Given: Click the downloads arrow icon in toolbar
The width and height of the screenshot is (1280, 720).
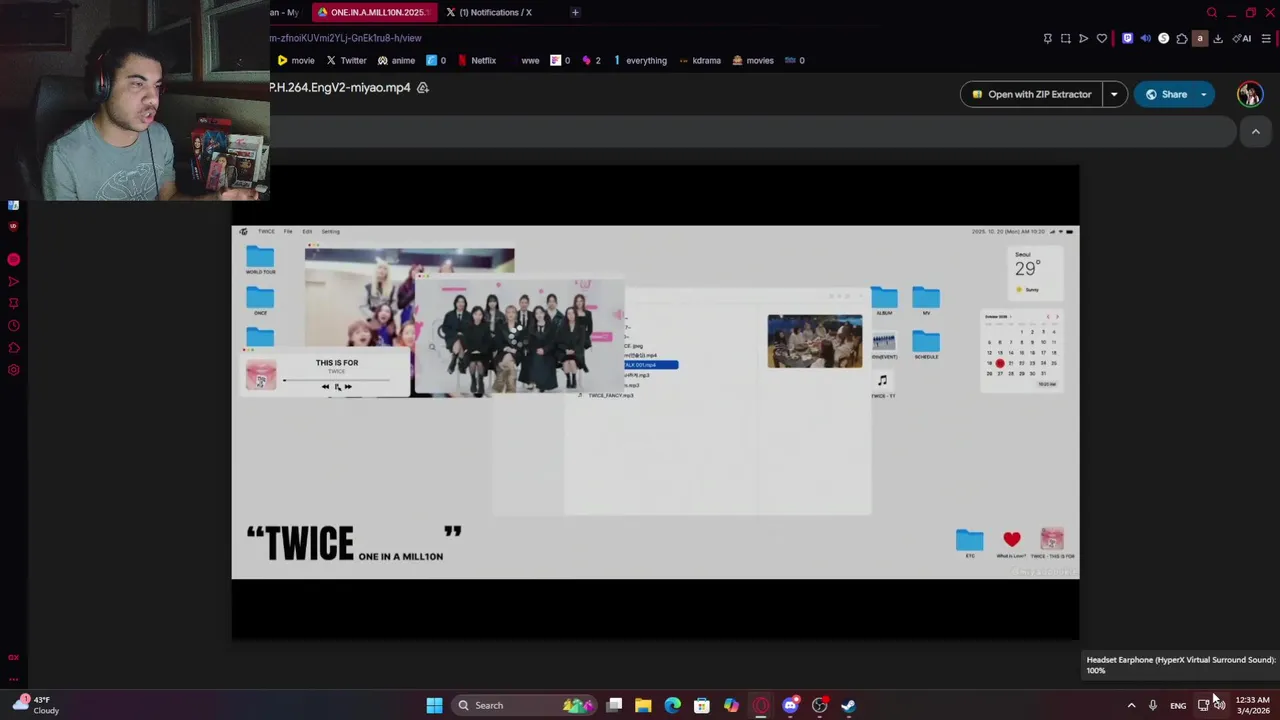Looking at the screenshot, I should pos(1218,38).
